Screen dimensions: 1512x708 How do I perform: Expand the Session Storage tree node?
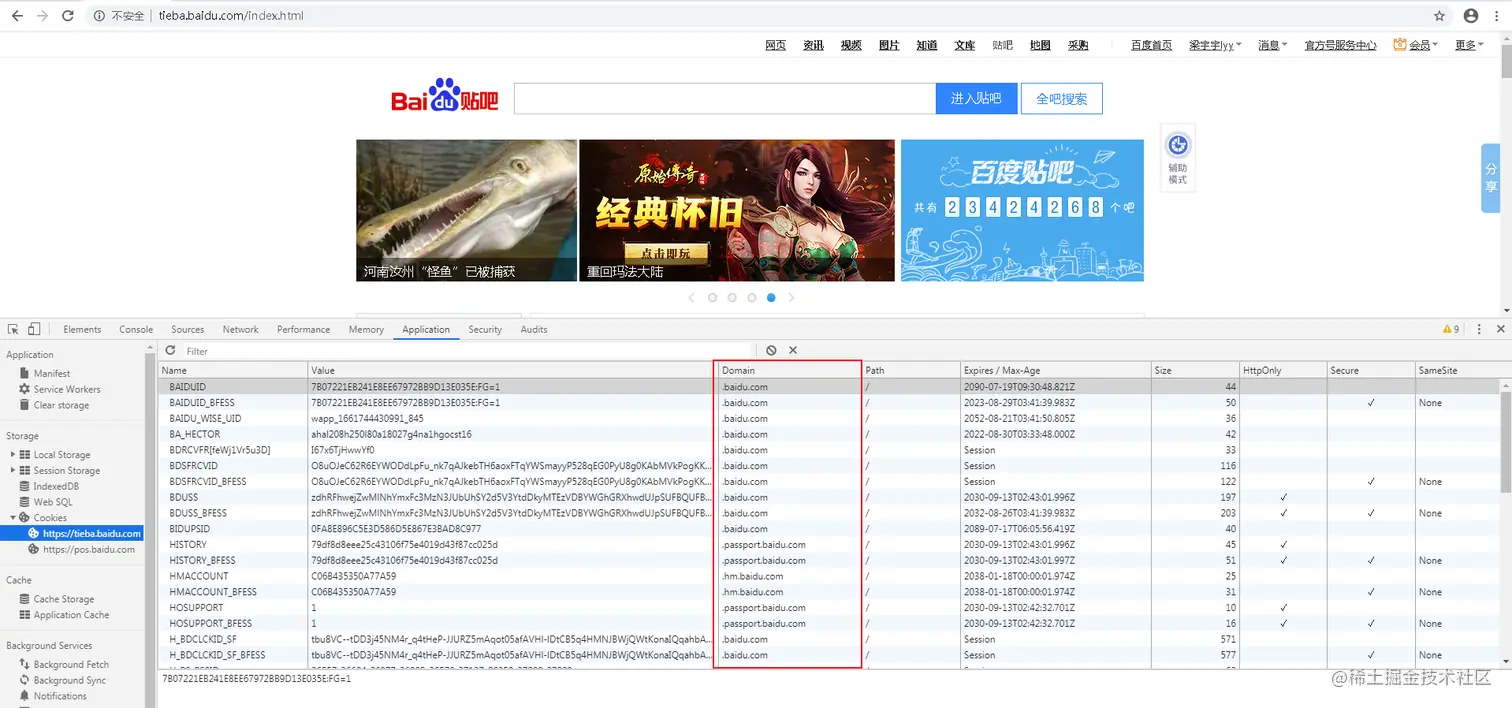point(13,470)
